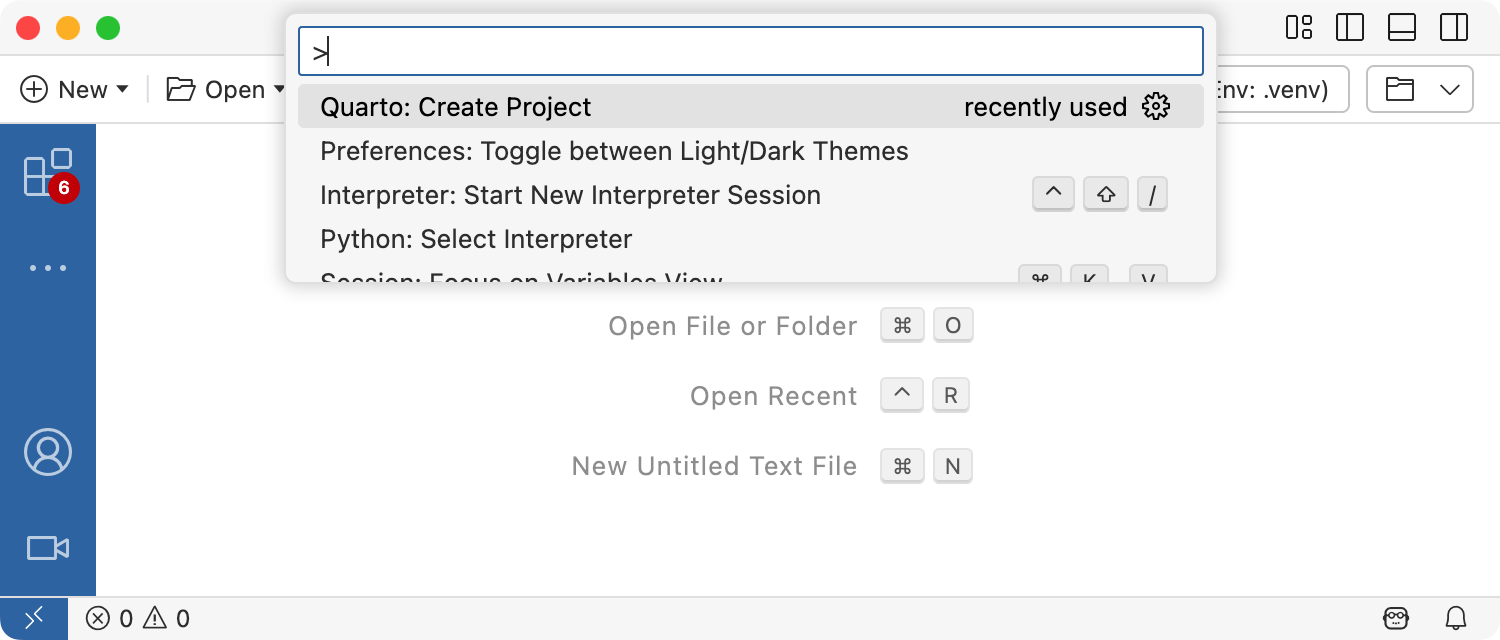Select Preferences: Toggle between Light/Dark Themes
Screen dimensions: 1500x640
(614, 151)
